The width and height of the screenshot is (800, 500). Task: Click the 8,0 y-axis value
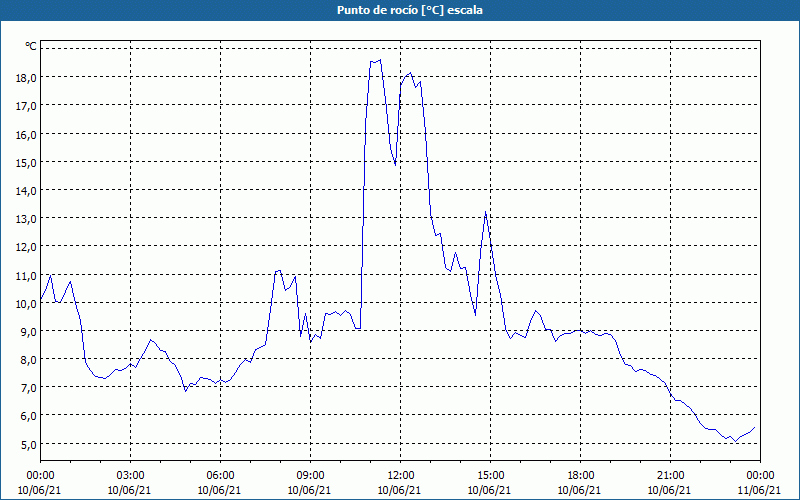pyautogui.click(x=28, y=360)
